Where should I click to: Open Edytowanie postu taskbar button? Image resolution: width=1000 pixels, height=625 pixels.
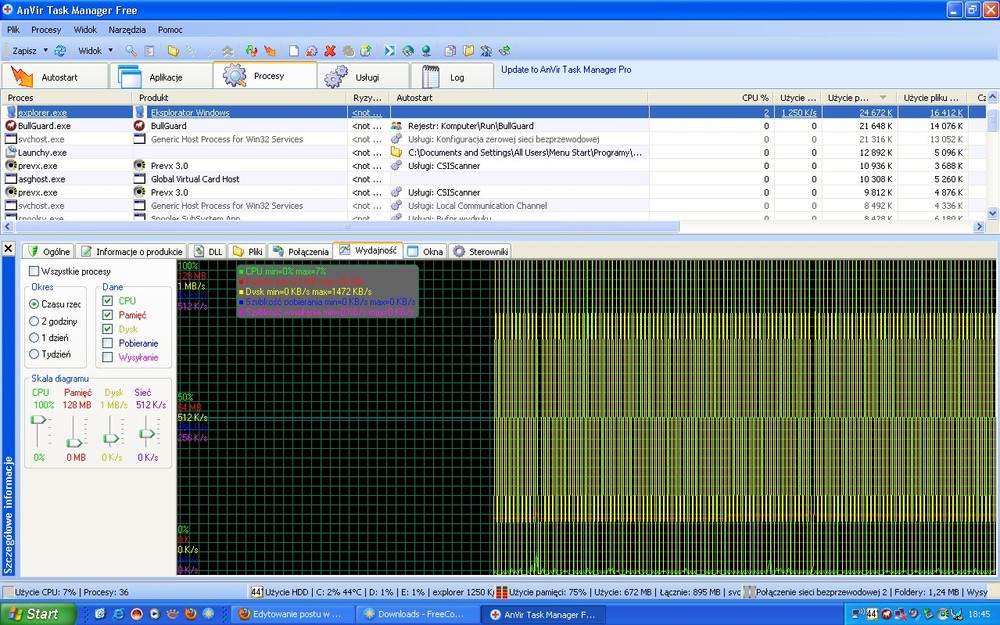pyautogui.click(x=293, y=614)
